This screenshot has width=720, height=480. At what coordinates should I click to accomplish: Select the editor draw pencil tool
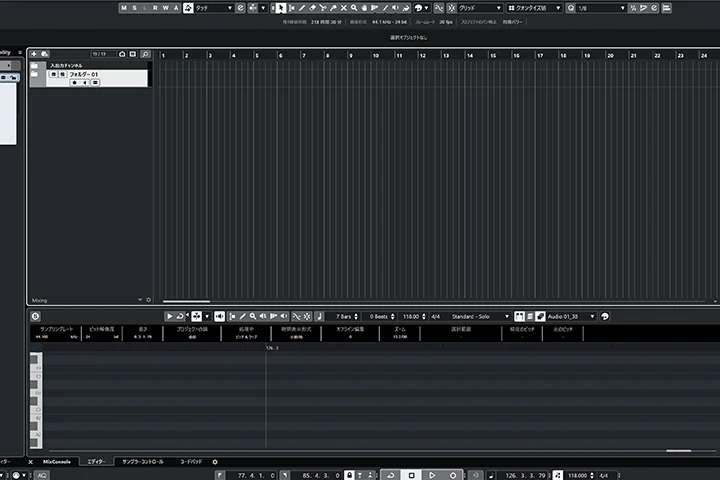[x=242, y=316]
